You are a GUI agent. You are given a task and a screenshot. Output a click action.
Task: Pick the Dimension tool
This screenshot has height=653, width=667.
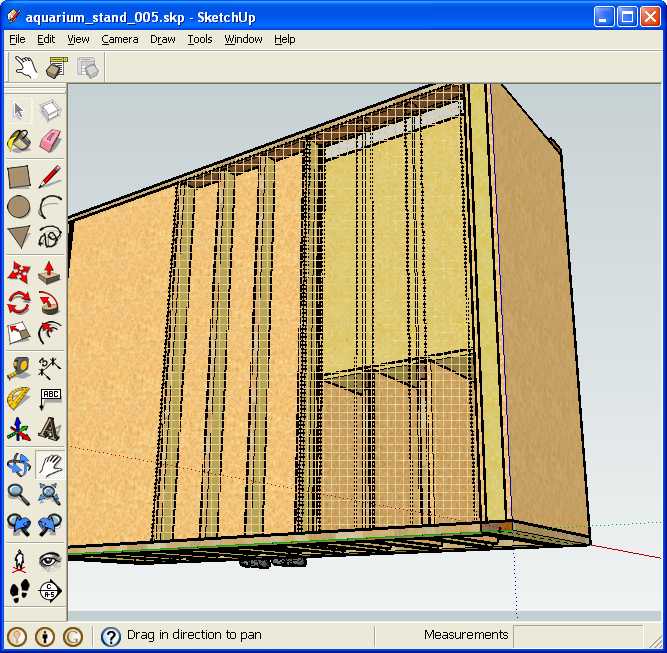(x=50, y=368)
